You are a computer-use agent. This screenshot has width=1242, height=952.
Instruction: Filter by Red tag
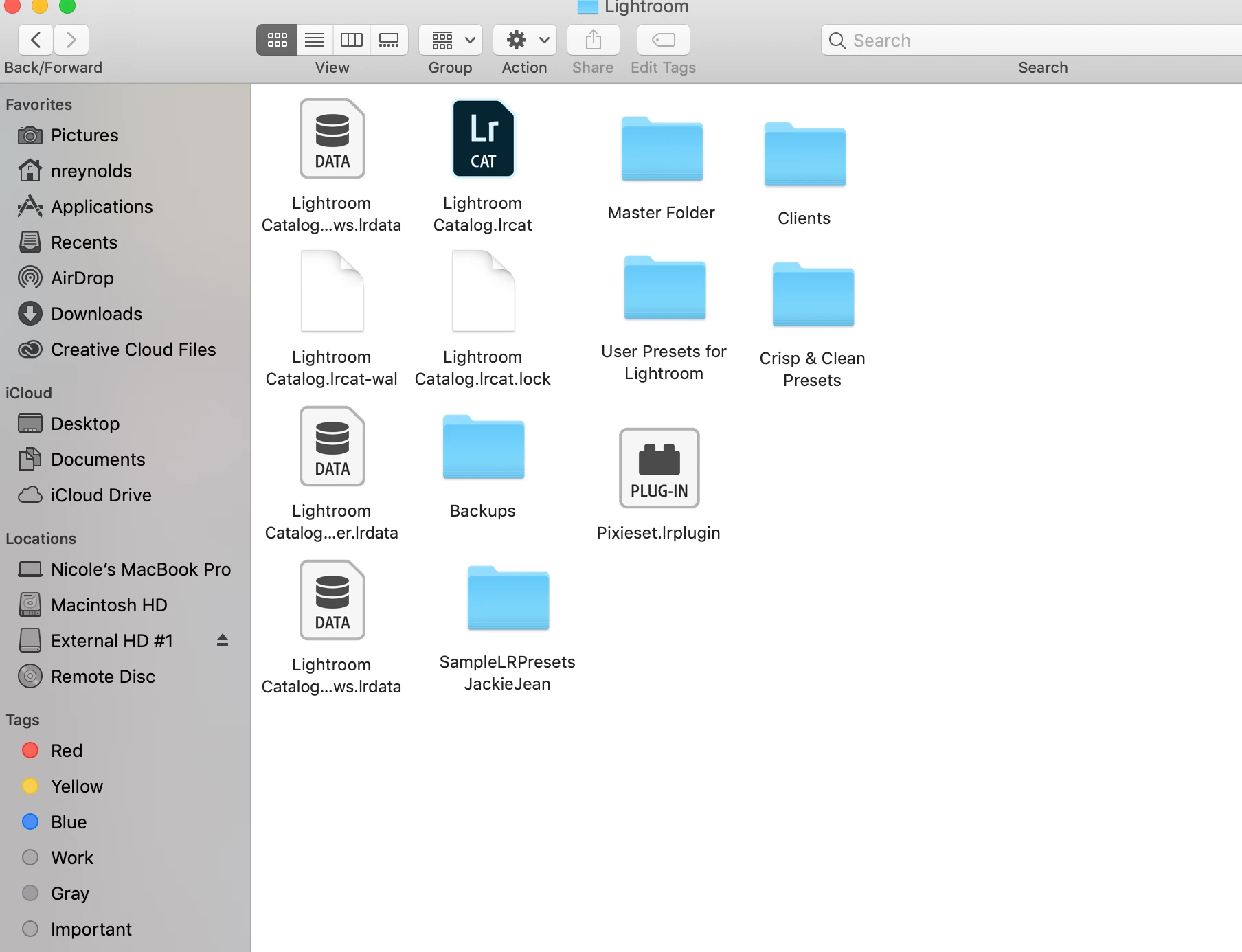[125, 751]
